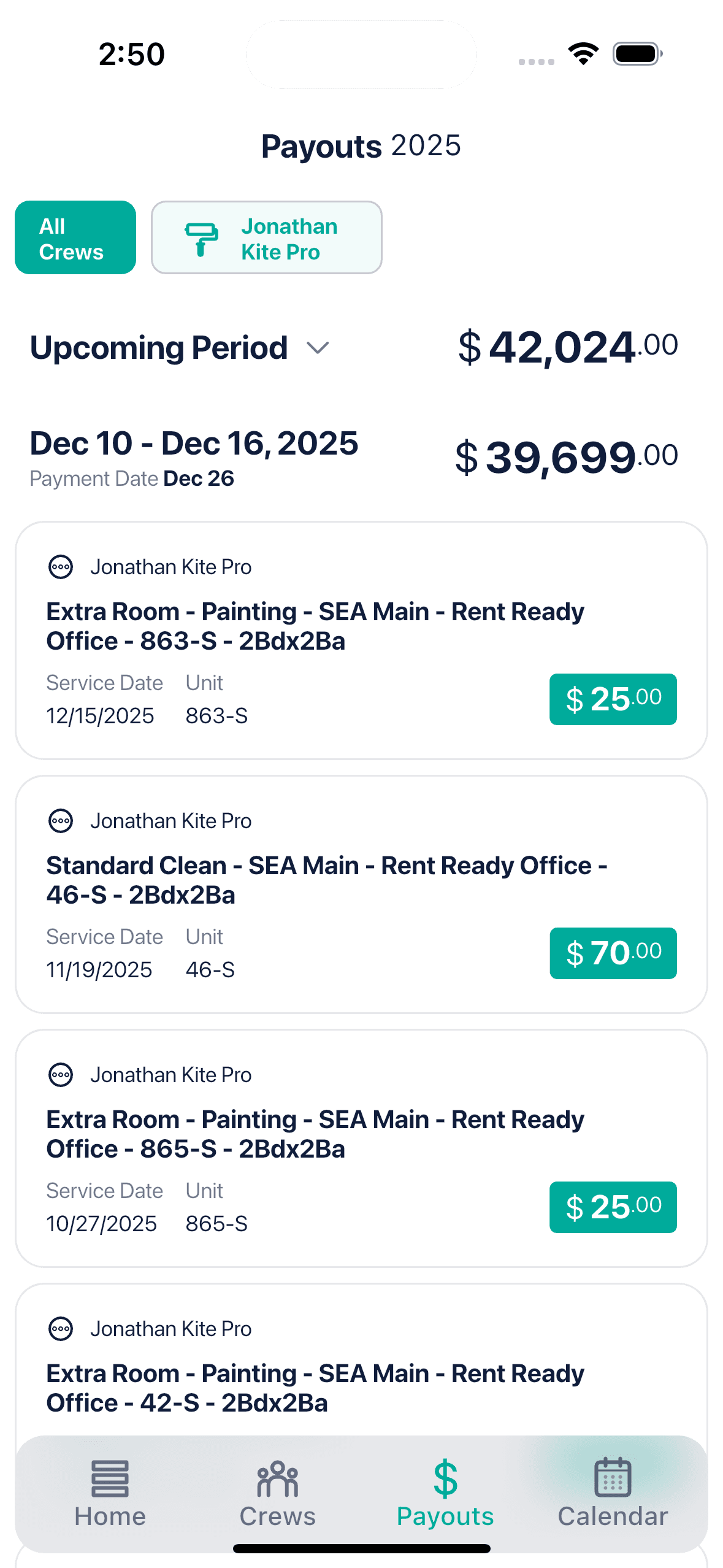Image resolution: width=723 pixels, height=1568 pixels.
Task: Tap the crew avatar icon beside first Jonathan Kite Pro
Action: point(62,567)
